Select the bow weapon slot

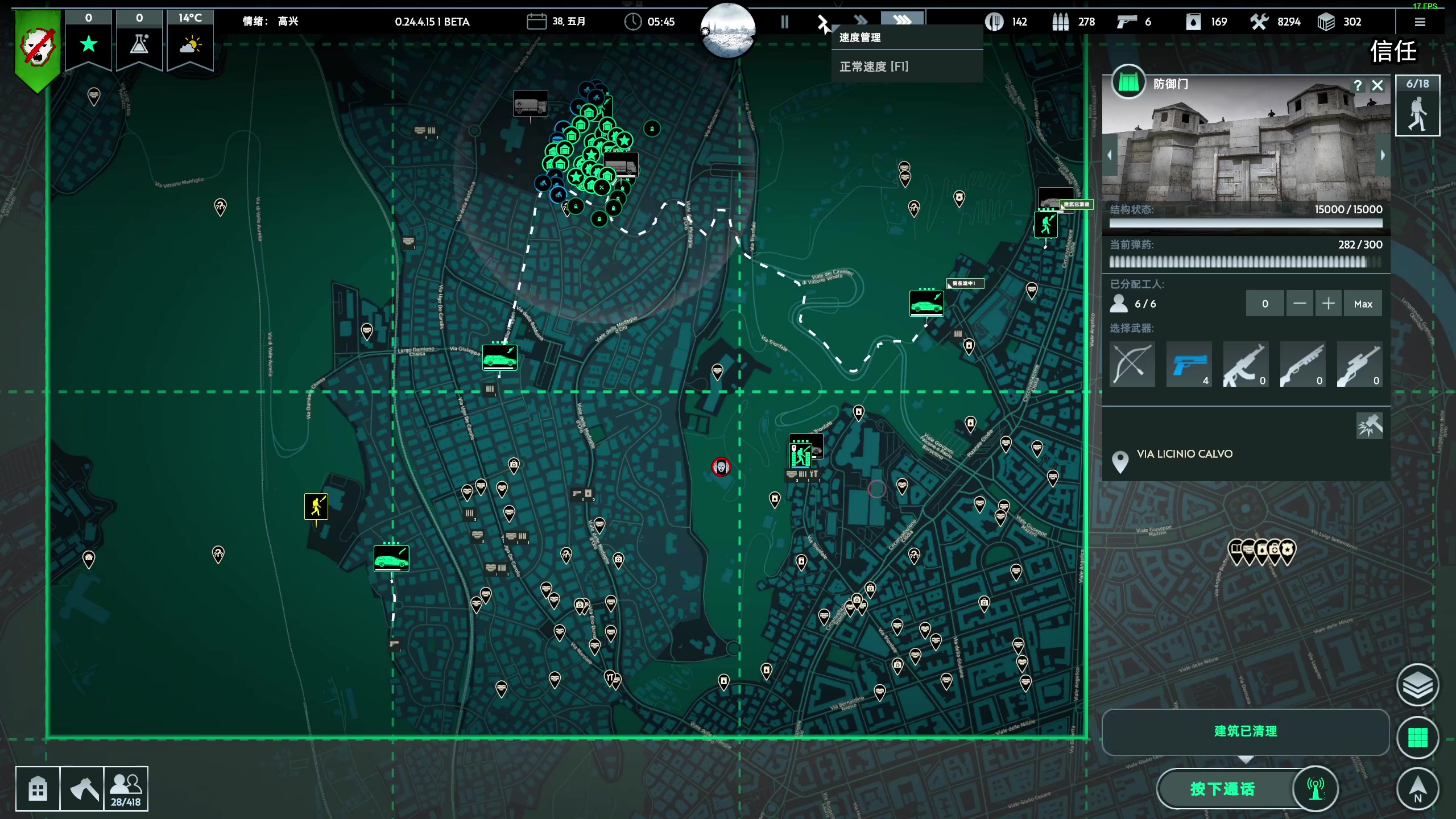pyautogui.click(x=1132, y=365)
